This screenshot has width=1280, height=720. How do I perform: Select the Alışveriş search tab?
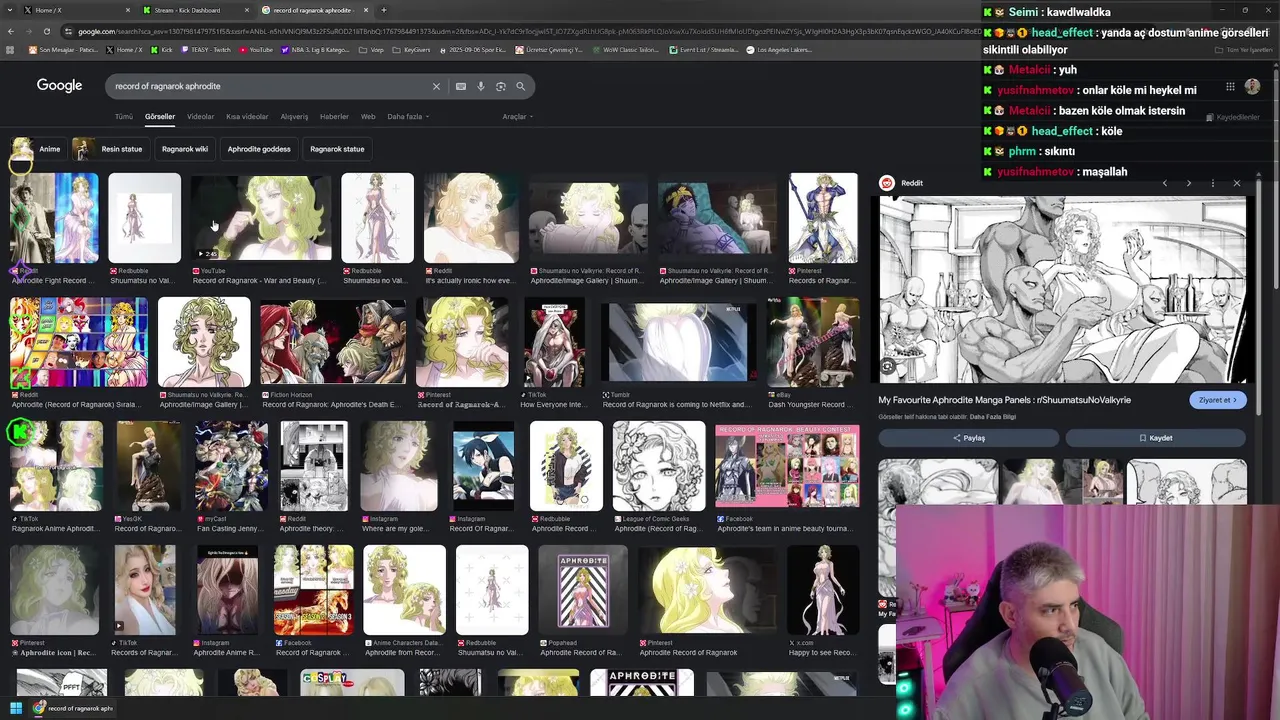pos(294,117)
